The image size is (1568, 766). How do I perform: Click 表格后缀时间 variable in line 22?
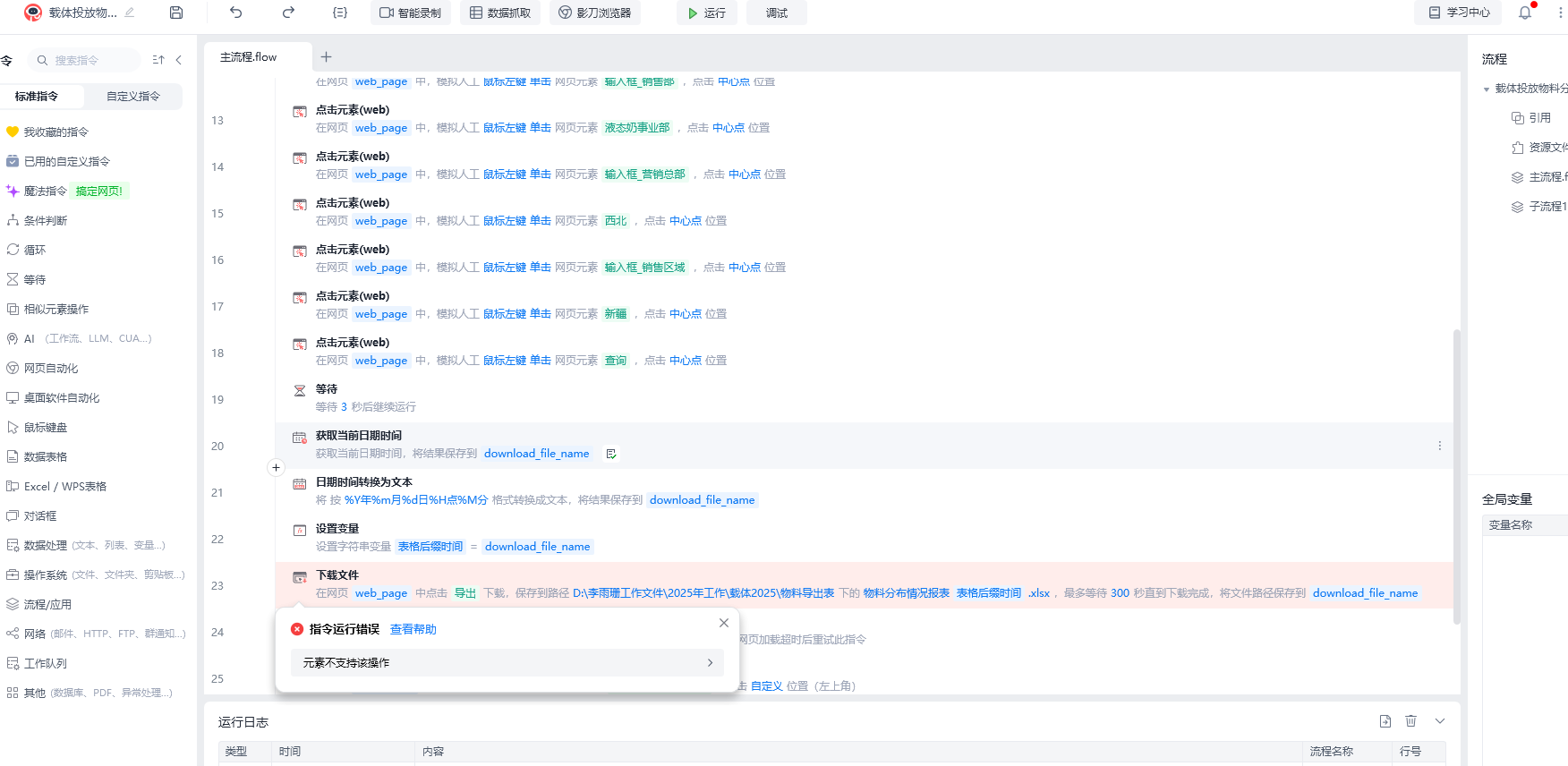(x=430, y=547)
